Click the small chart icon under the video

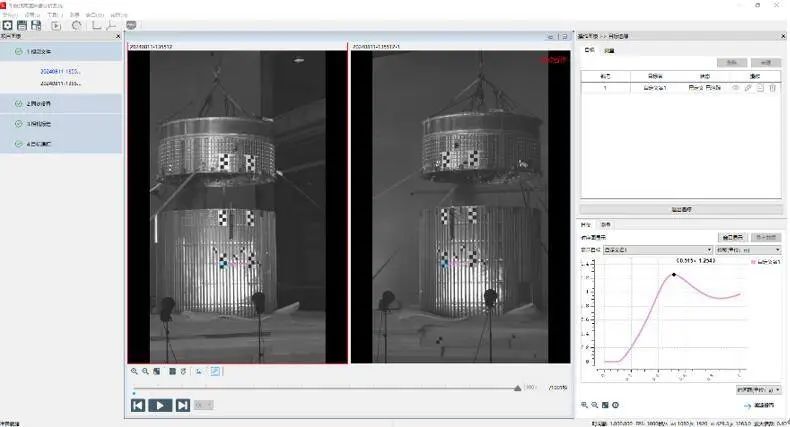tap(199, 371)
